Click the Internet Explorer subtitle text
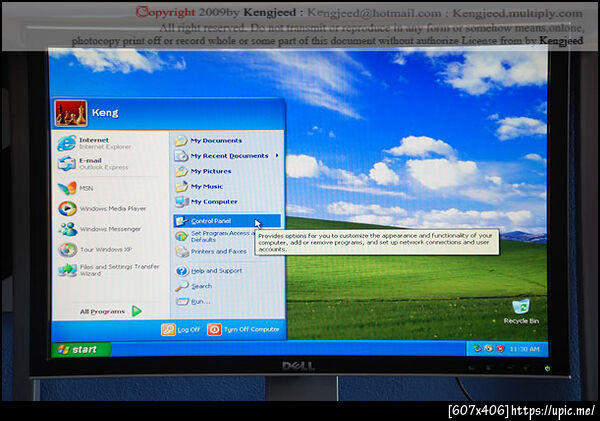The width and height of the screenshot is (600, 421). 105,147
